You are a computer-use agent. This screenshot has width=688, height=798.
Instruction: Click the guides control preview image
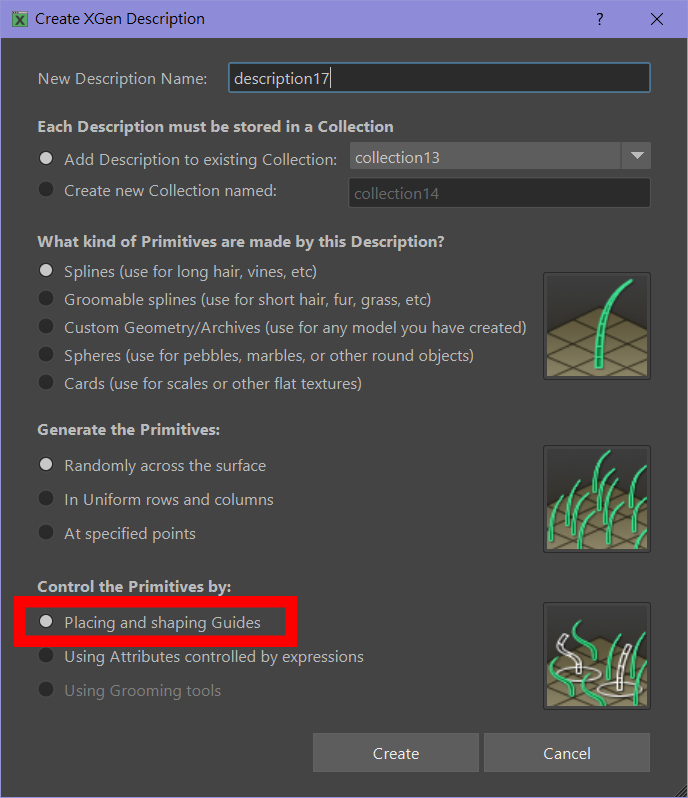tap(596, 655)
